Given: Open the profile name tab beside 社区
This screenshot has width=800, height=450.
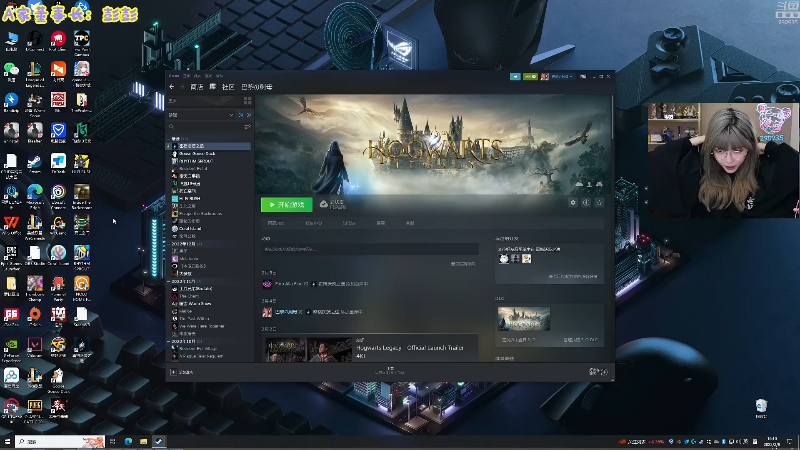Looking at the screenshot, I should coord(257,87).
